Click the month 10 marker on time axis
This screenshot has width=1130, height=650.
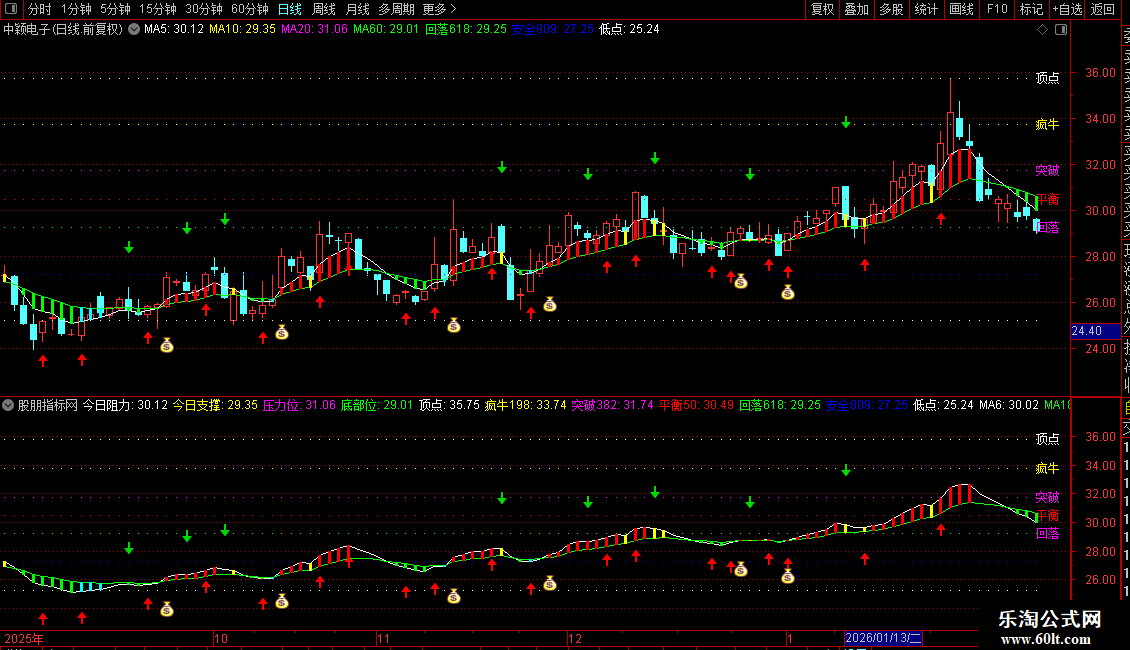coord(221,638)
